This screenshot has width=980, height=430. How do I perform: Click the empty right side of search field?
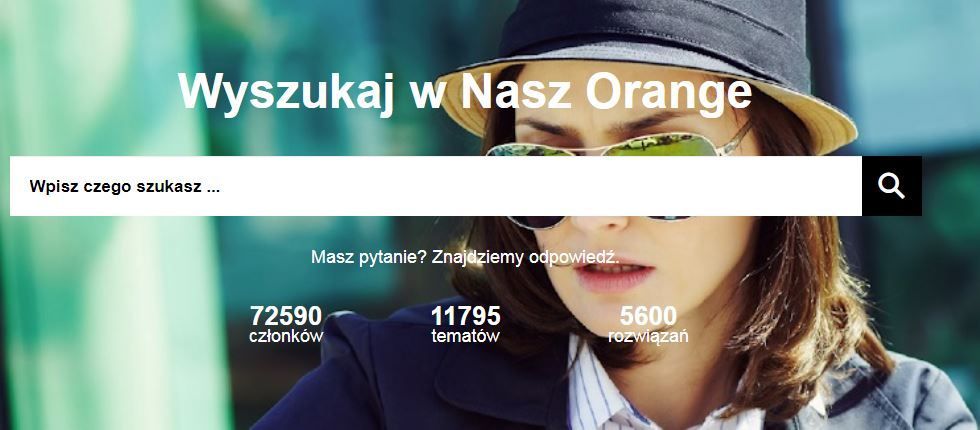click(688, 186)
